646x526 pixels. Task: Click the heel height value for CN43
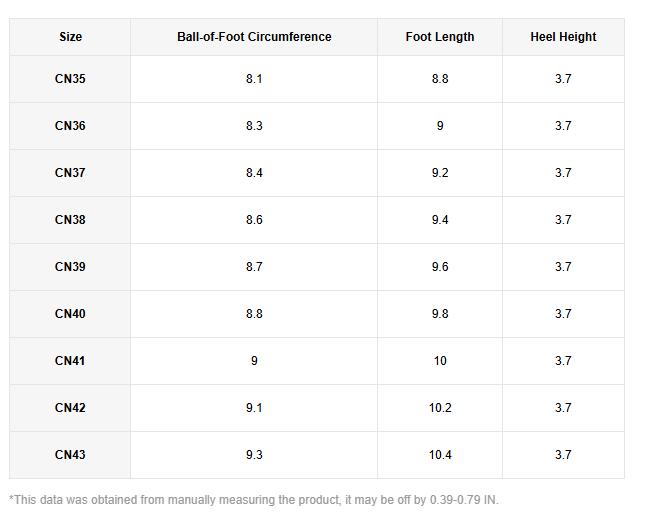(563, 455)
